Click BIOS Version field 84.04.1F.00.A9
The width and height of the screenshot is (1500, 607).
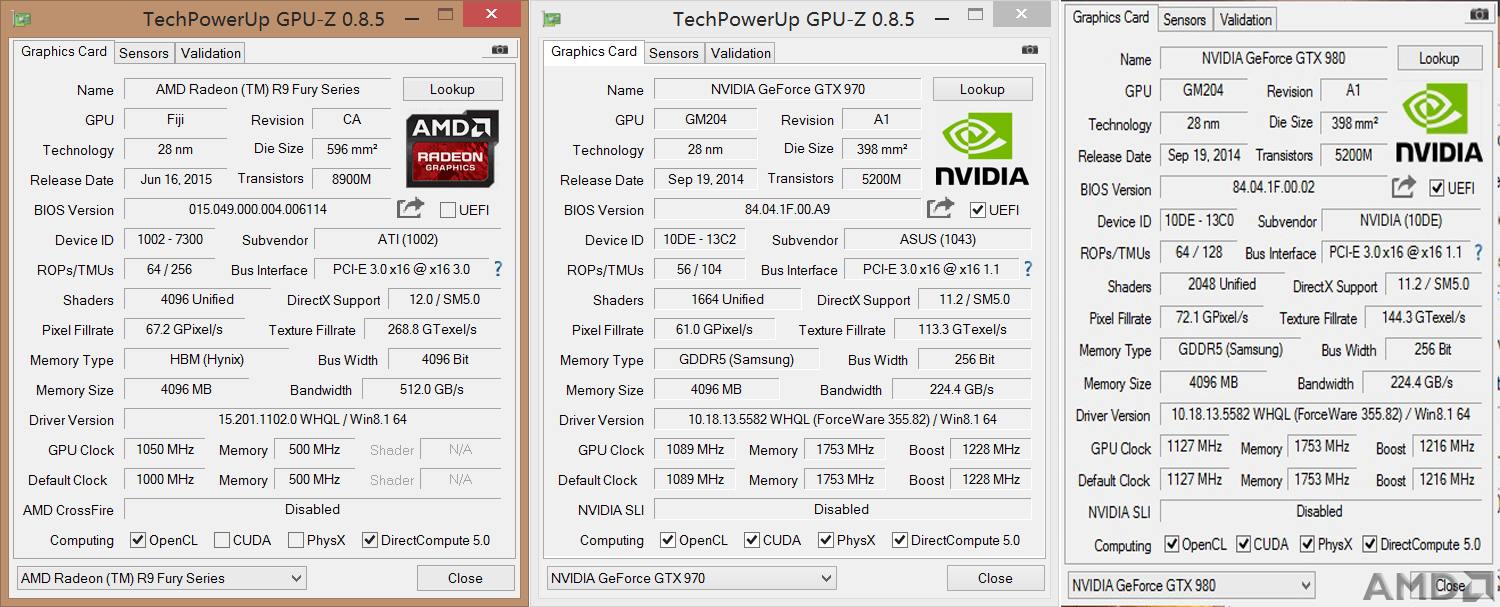(x=788, y=209)
